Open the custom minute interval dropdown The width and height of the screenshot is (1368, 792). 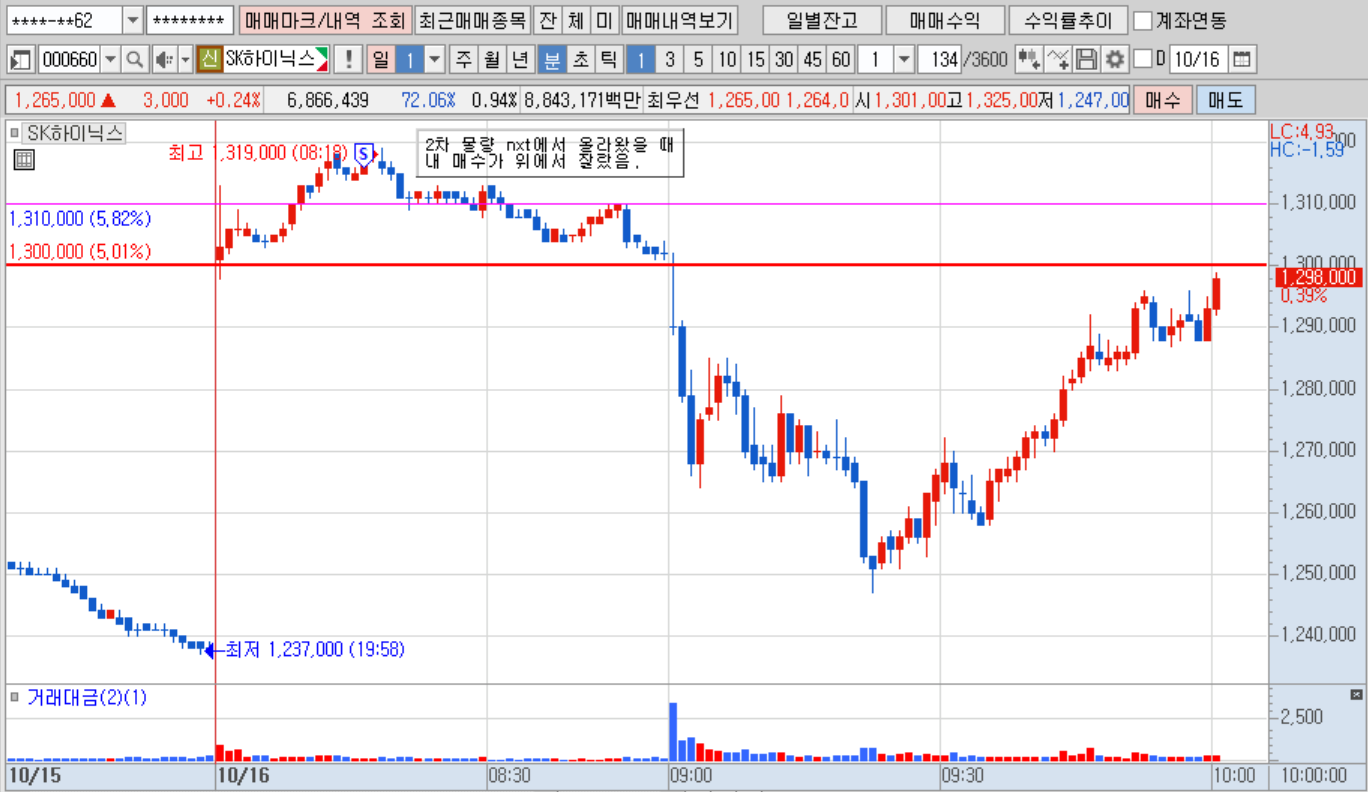905,60
